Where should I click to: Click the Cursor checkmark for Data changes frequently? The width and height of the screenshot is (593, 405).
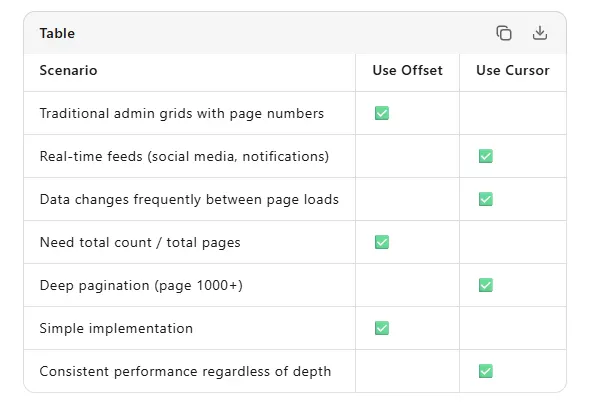click(x=486, y=199)
